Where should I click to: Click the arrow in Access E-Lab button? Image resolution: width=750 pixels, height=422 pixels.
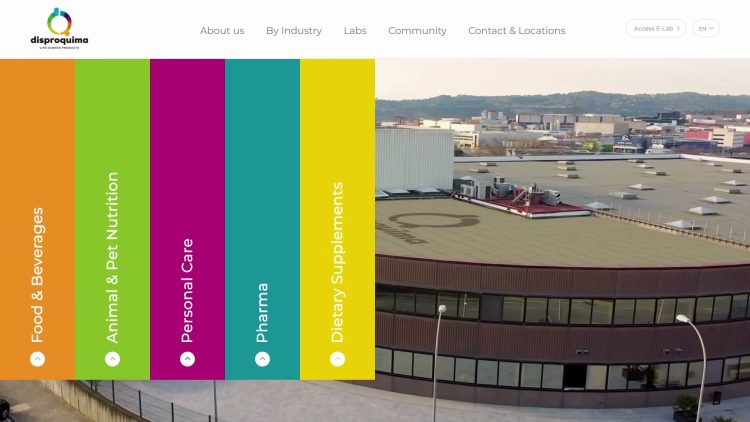coord(678,28)
